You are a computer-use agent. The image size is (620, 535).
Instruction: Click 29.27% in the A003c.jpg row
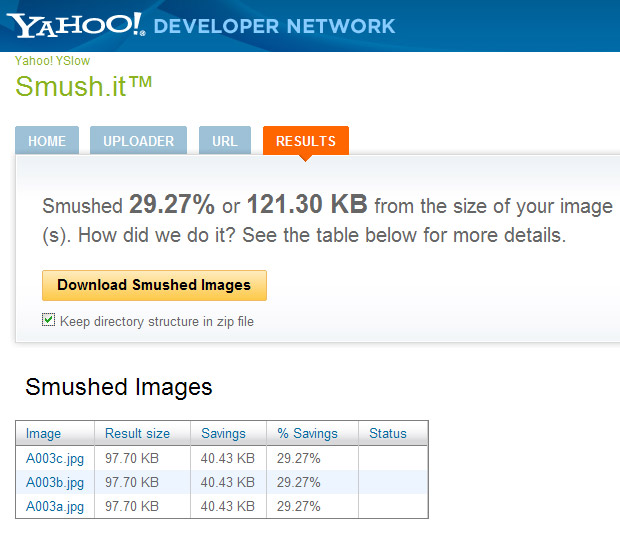(299, 458)
